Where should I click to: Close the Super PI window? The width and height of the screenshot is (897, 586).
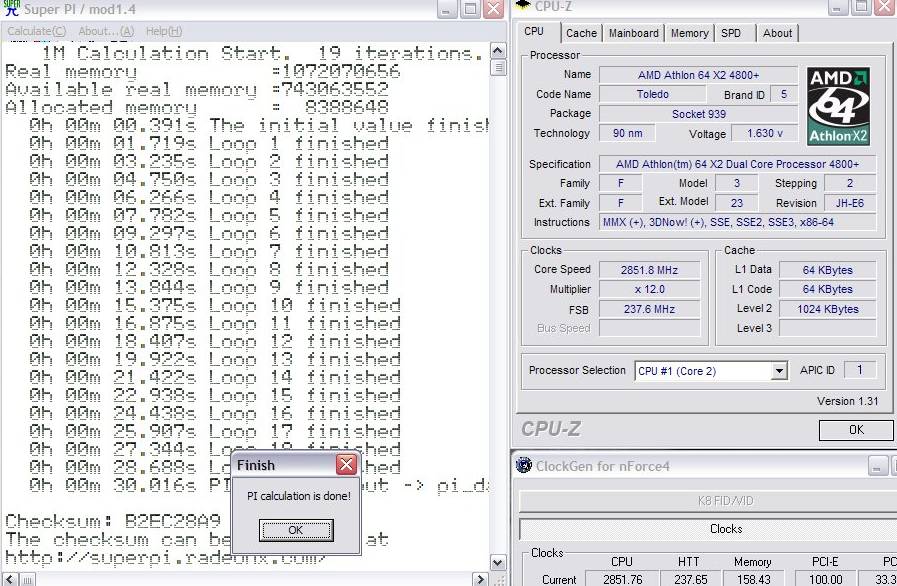click(x=493, y=9)
